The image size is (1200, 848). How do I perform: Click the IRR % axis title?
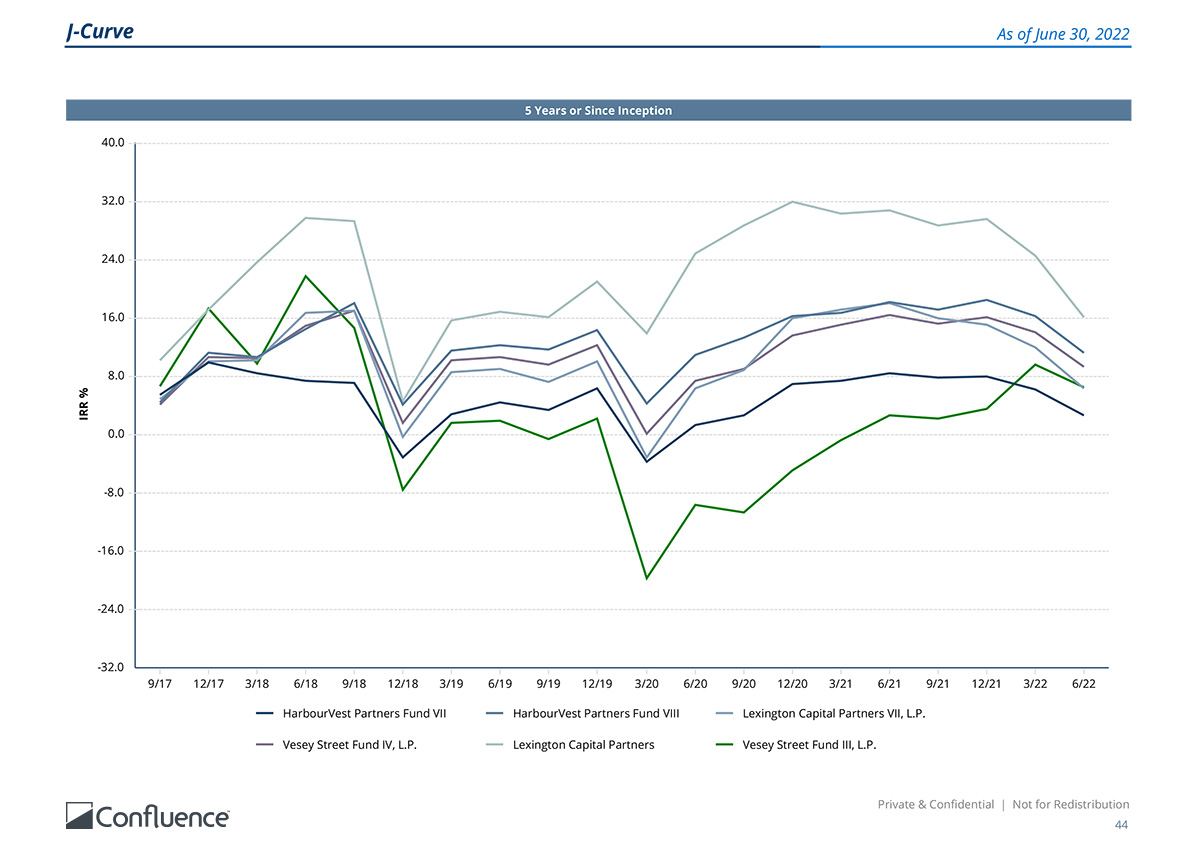(85, 404)
